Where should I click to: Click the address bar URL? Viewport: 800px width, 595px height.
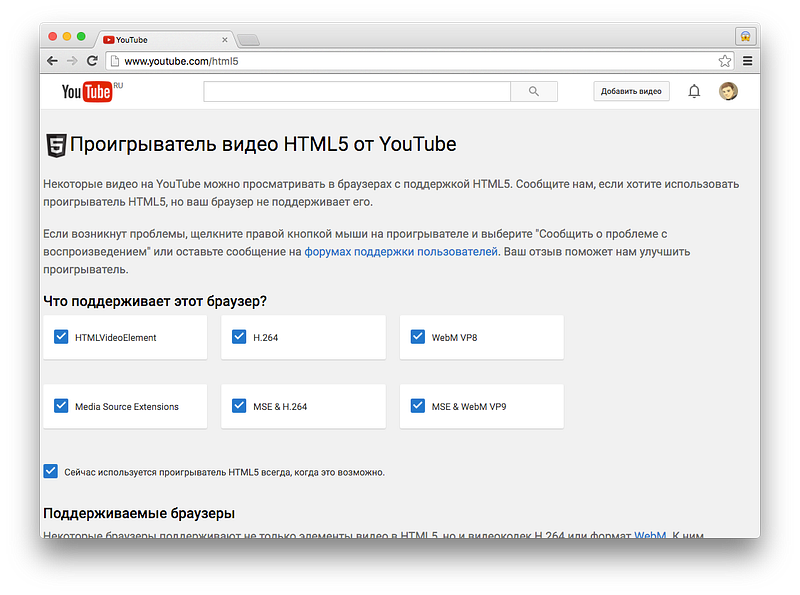point(181,61)
